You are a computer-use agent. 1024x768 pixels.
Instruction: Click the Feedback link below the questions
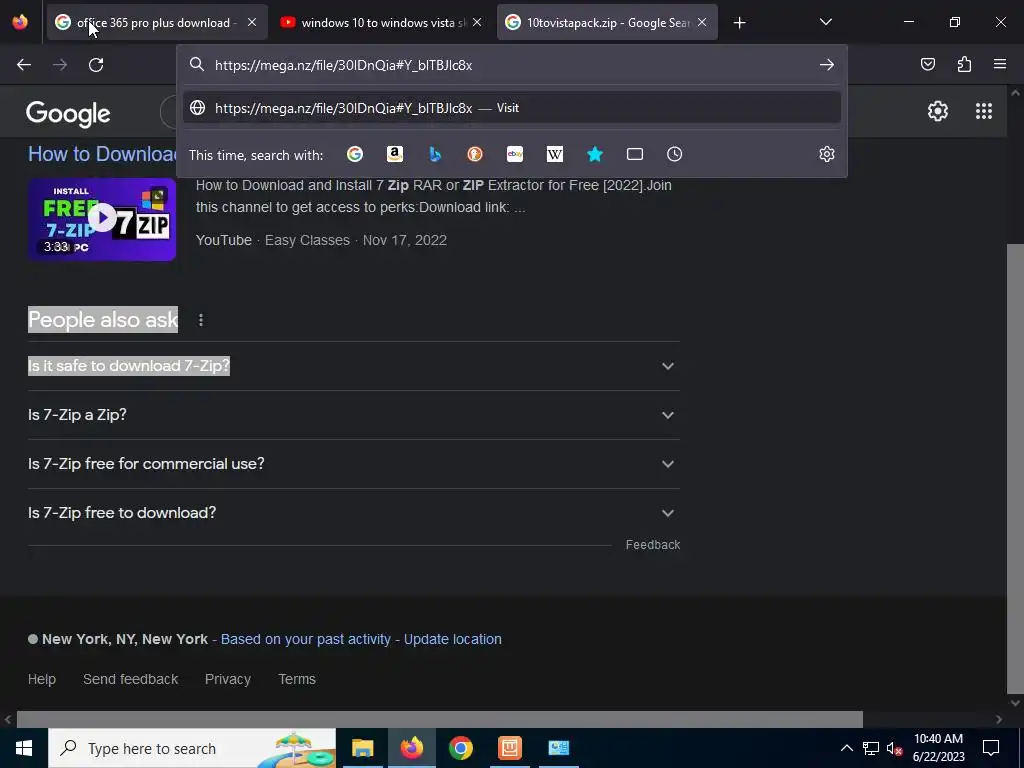pos(653,545)
